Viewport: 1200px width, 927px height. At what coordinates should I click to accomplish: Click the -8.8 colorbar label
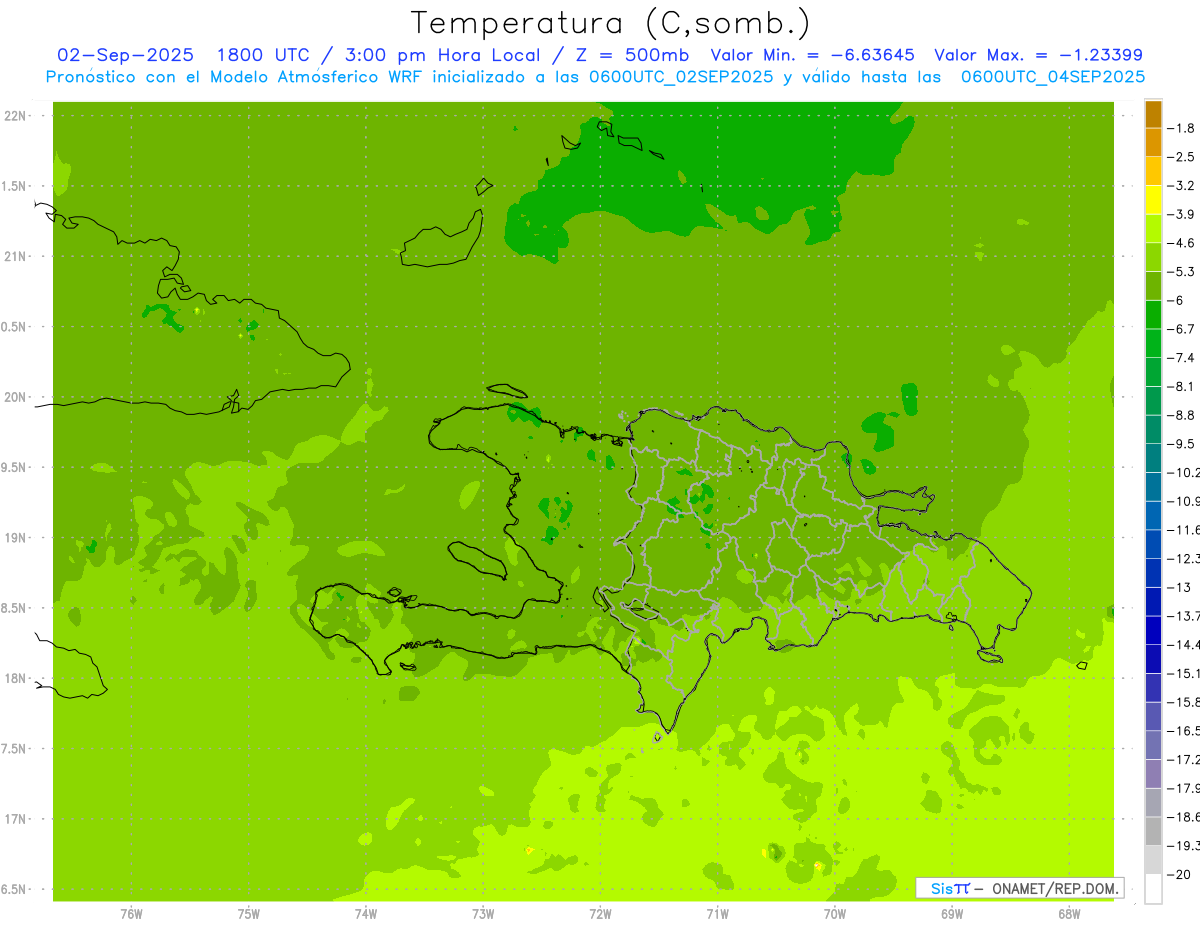coord(1181,415)
